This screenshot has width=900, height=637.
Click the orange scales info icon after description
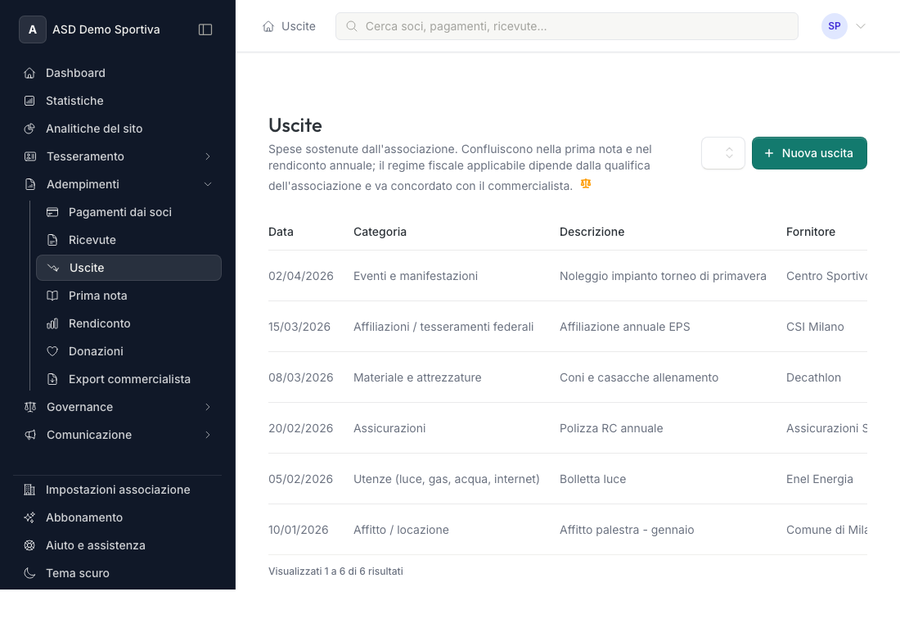(x=585, y=184)
